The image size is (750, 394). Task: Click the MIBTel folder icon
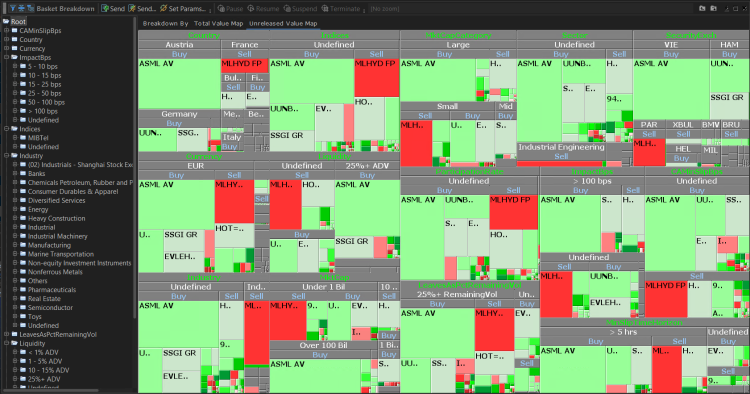coord(23,138)
